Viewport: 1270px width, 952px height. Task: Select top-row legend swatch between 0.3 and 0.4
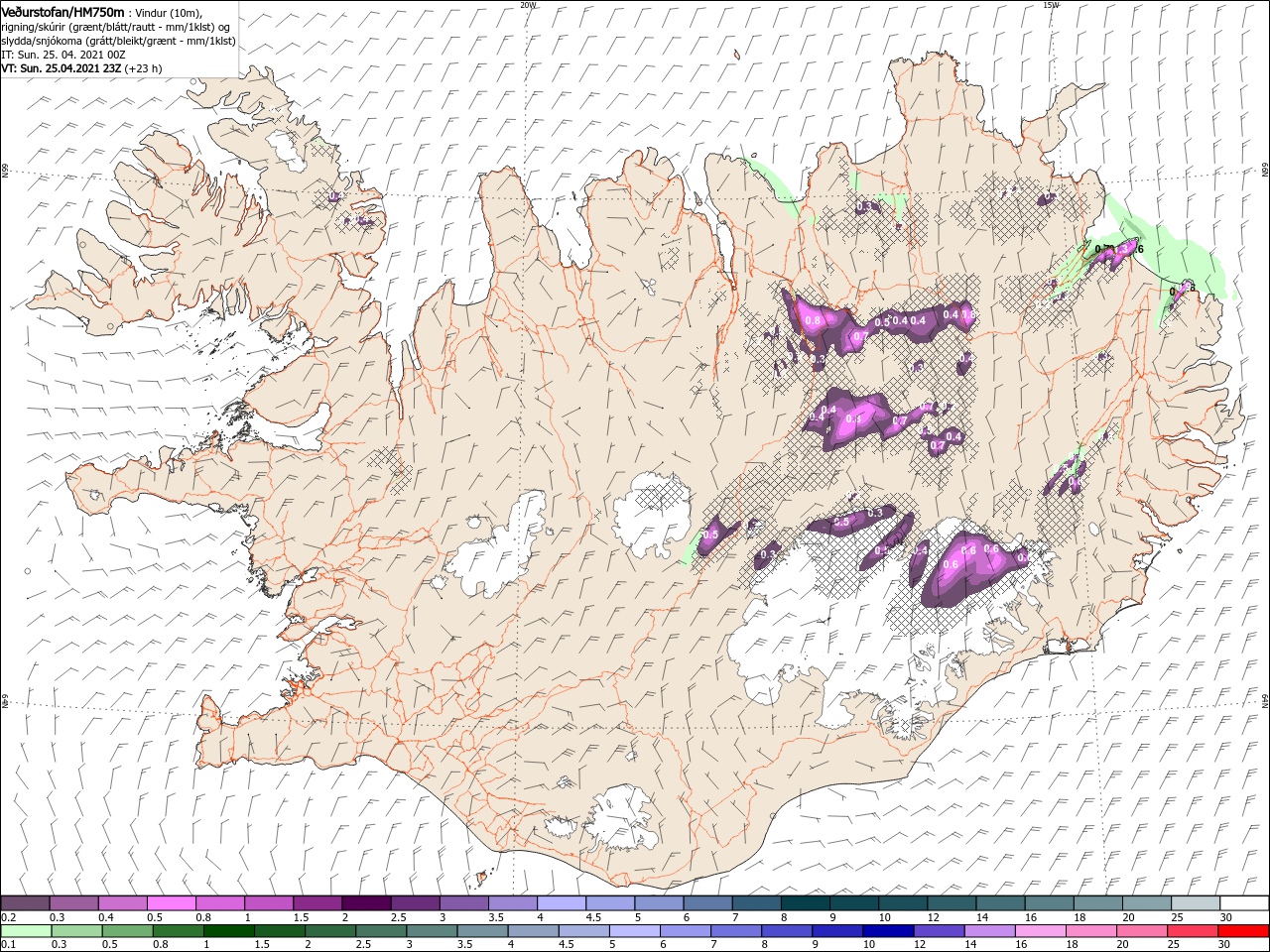73,903
